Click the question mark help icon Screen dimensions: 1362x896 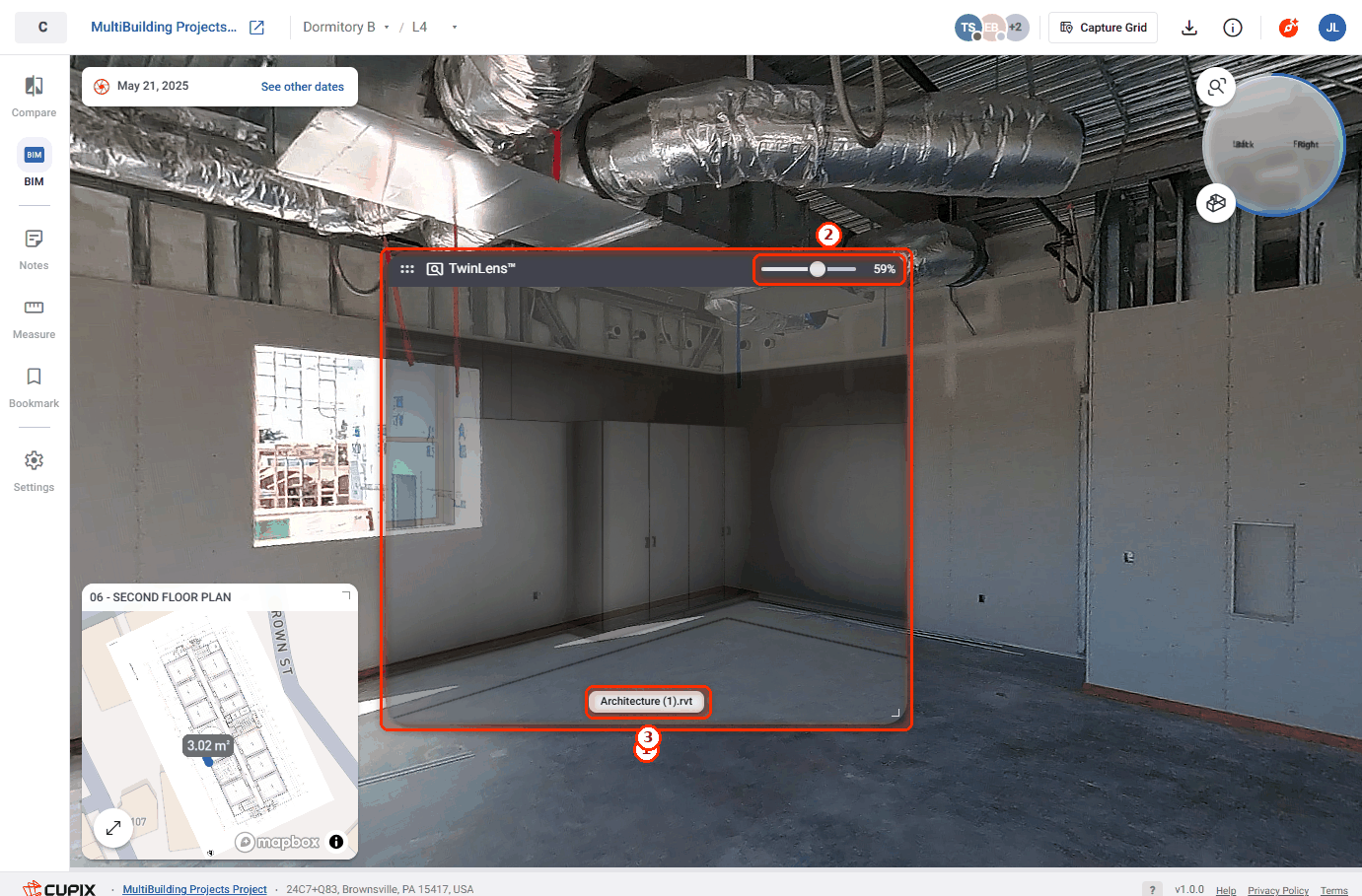(x=1152, y=889)
